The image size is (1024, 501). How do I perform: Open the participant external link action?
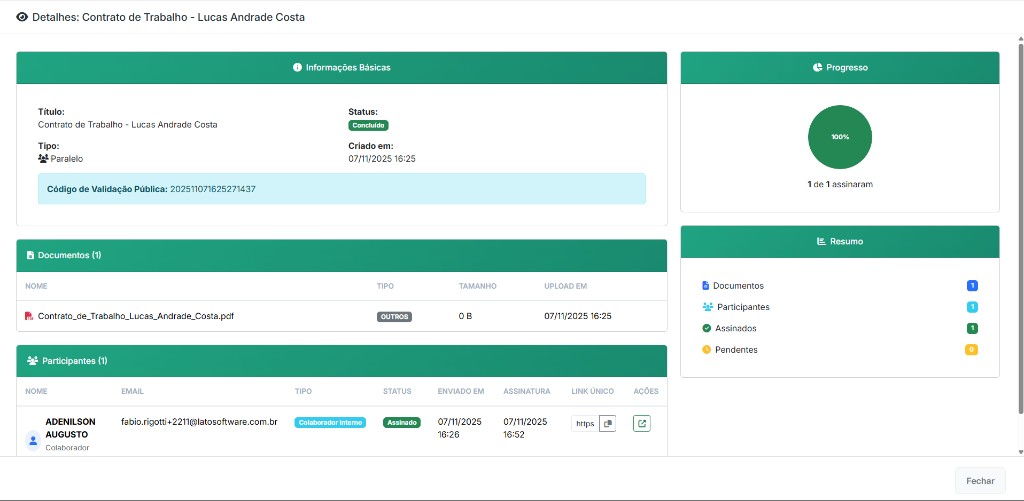(x=641, y=423)
